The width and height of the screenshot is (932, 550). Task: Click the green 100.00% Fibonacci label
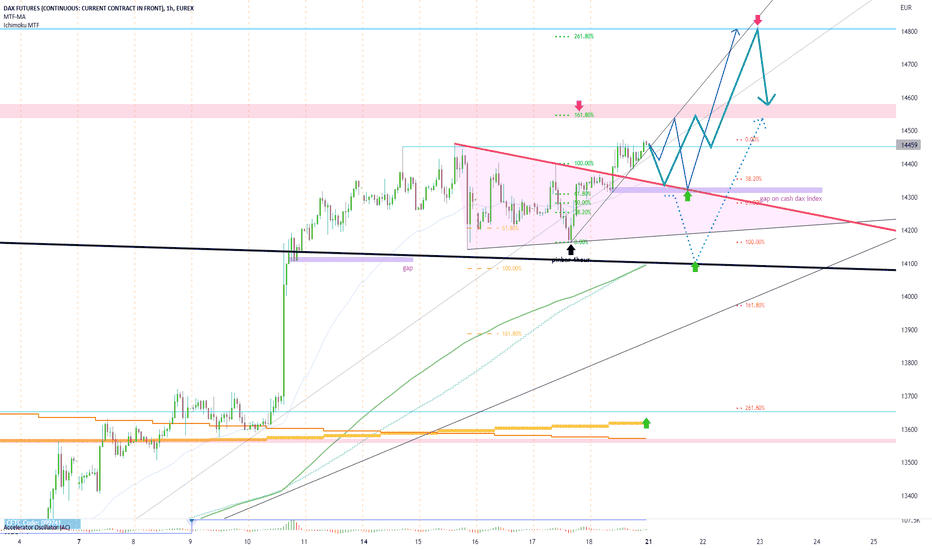coord(584,163)
